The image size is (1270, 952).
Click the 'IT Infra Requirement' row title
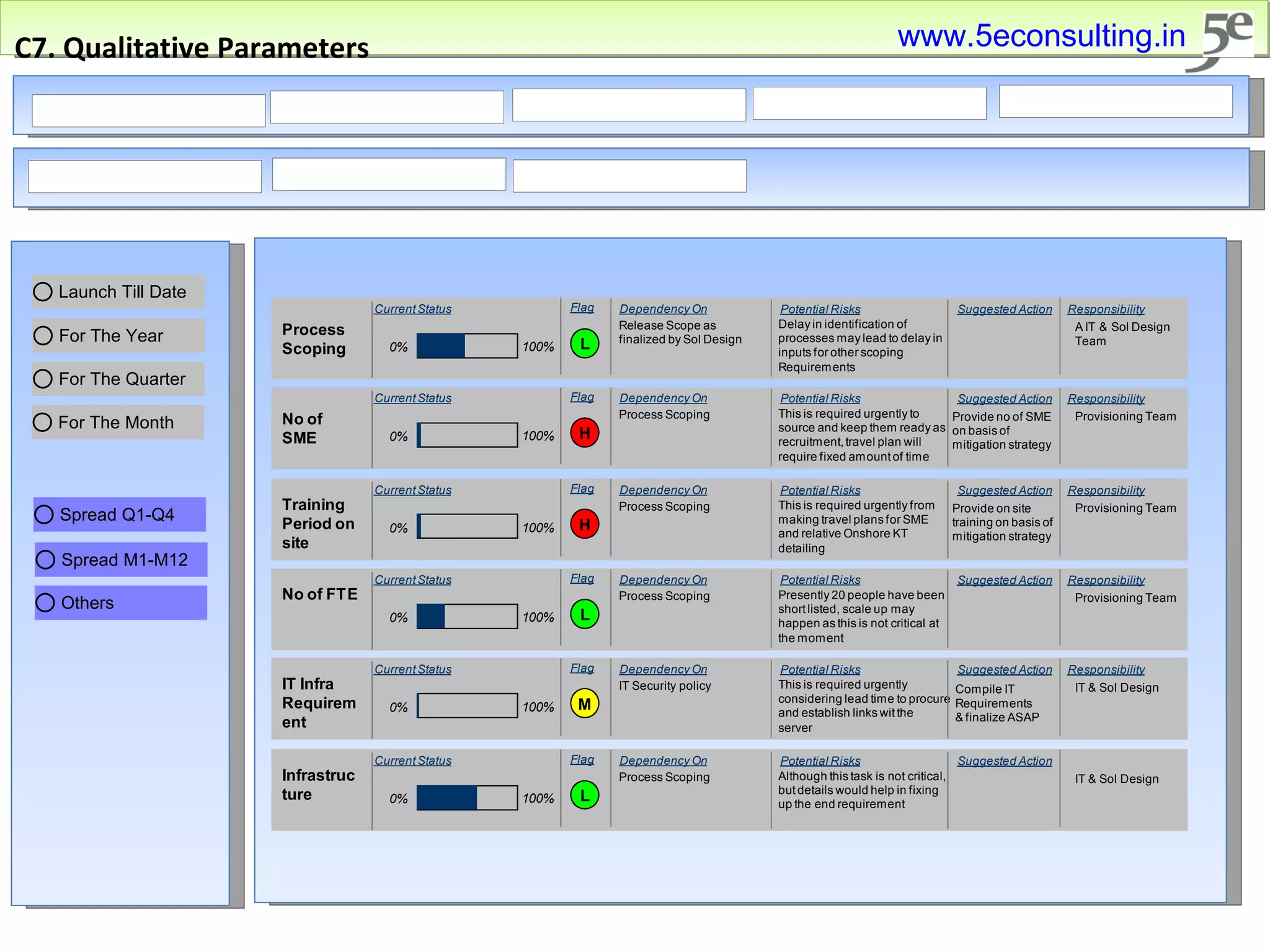point(319,703)
